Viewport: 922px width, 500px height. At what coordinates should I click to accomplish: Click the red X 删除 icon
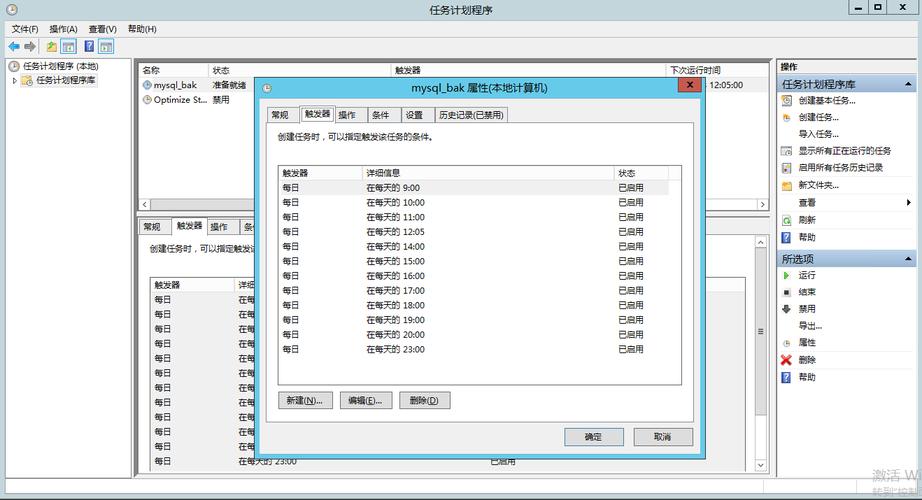(786, 360)
